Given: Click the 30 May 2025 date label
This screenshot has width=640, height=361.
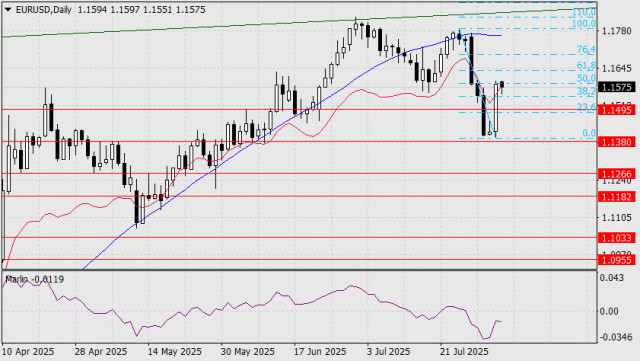Looking at the screenshot, I should [x=248, y=352].
